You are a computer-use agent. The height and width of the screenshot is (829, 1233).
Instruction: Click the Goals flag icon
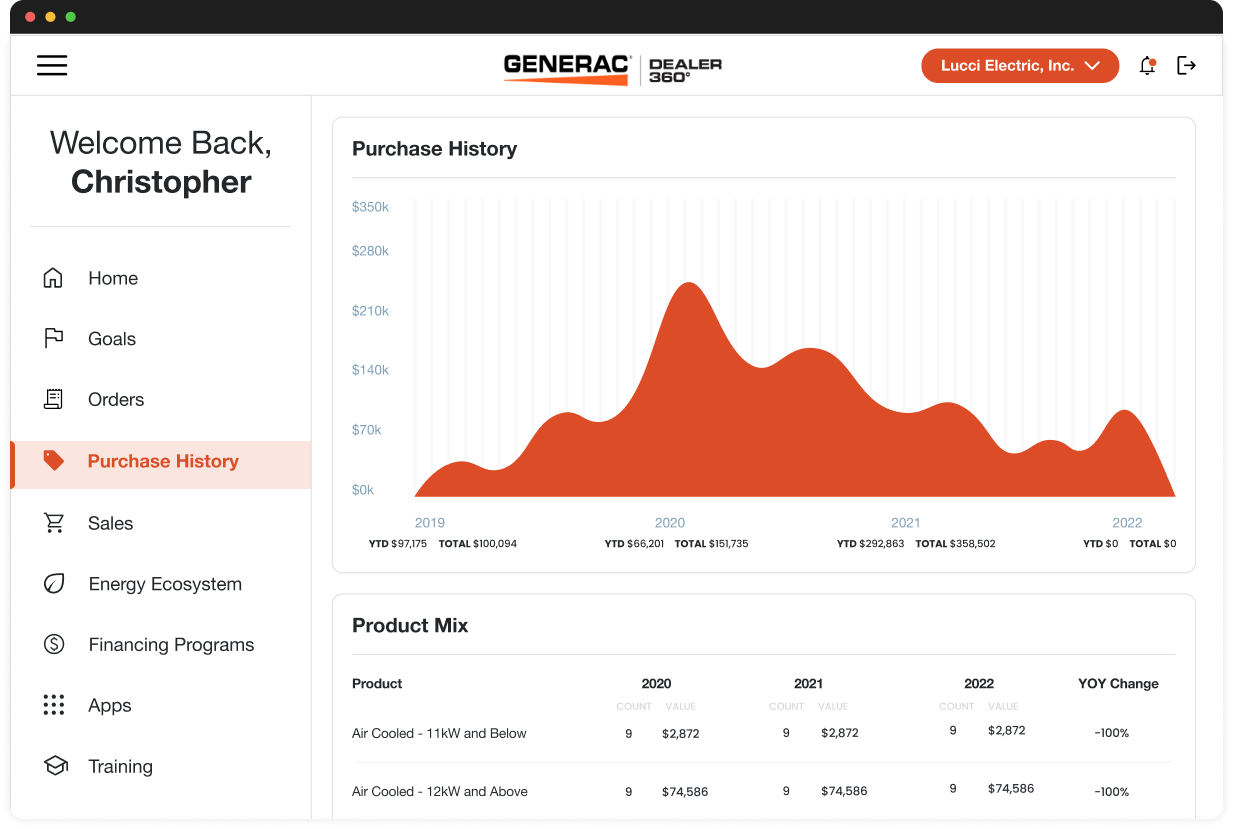(53, 338)
